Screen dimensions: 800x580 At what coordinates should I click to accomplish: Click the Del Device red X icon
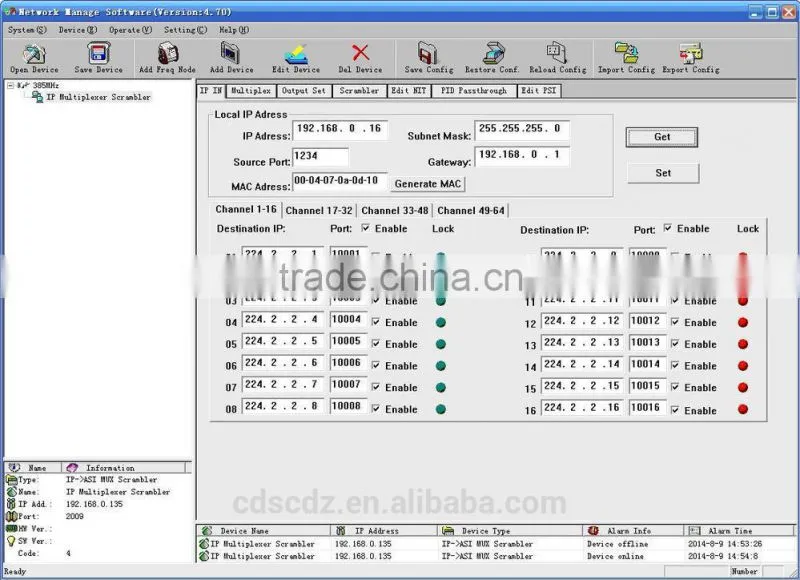coord(360,53)
